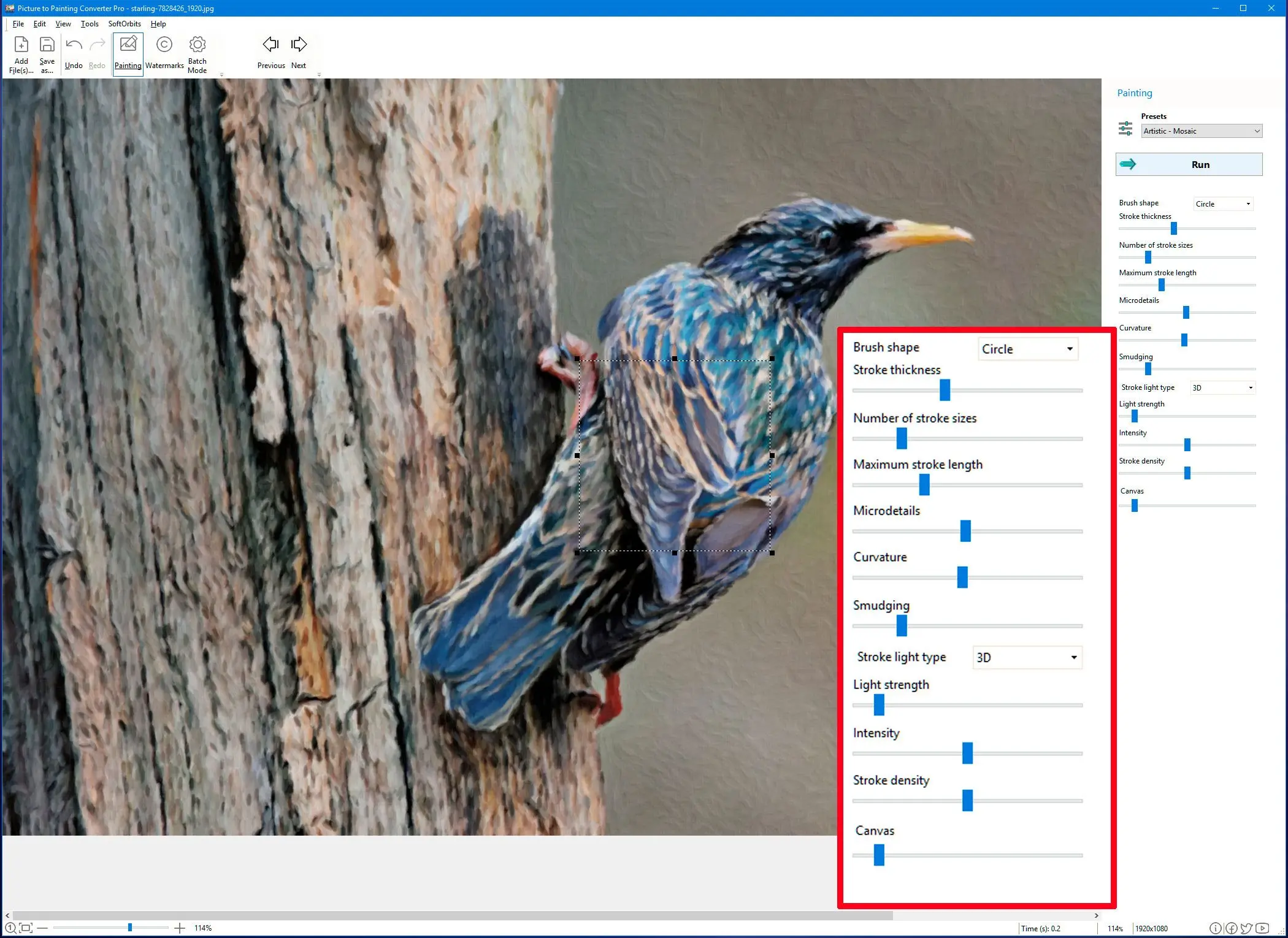Click Save As button in toolbar

click(46, 52)
